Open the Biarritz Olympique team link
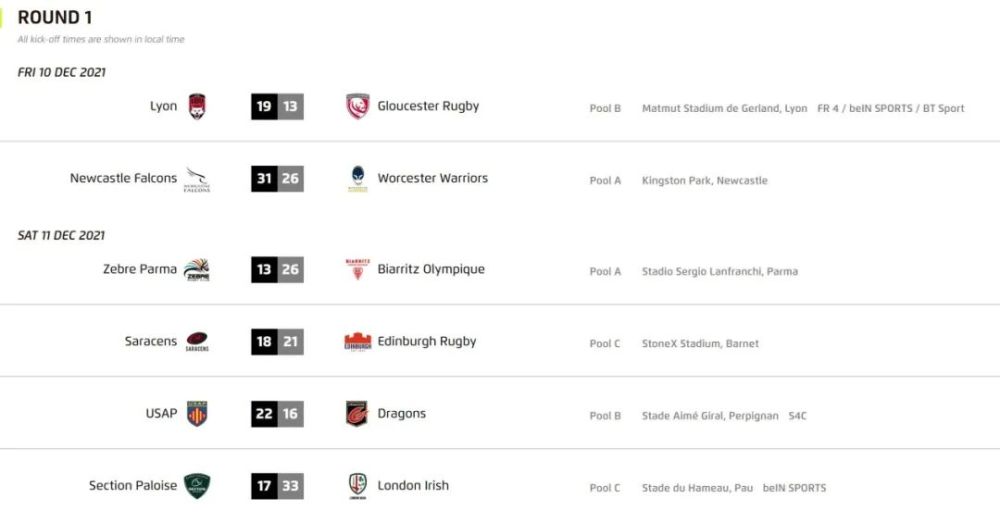The width and height of the screenshot is (1000, 523). pos(431,269)
